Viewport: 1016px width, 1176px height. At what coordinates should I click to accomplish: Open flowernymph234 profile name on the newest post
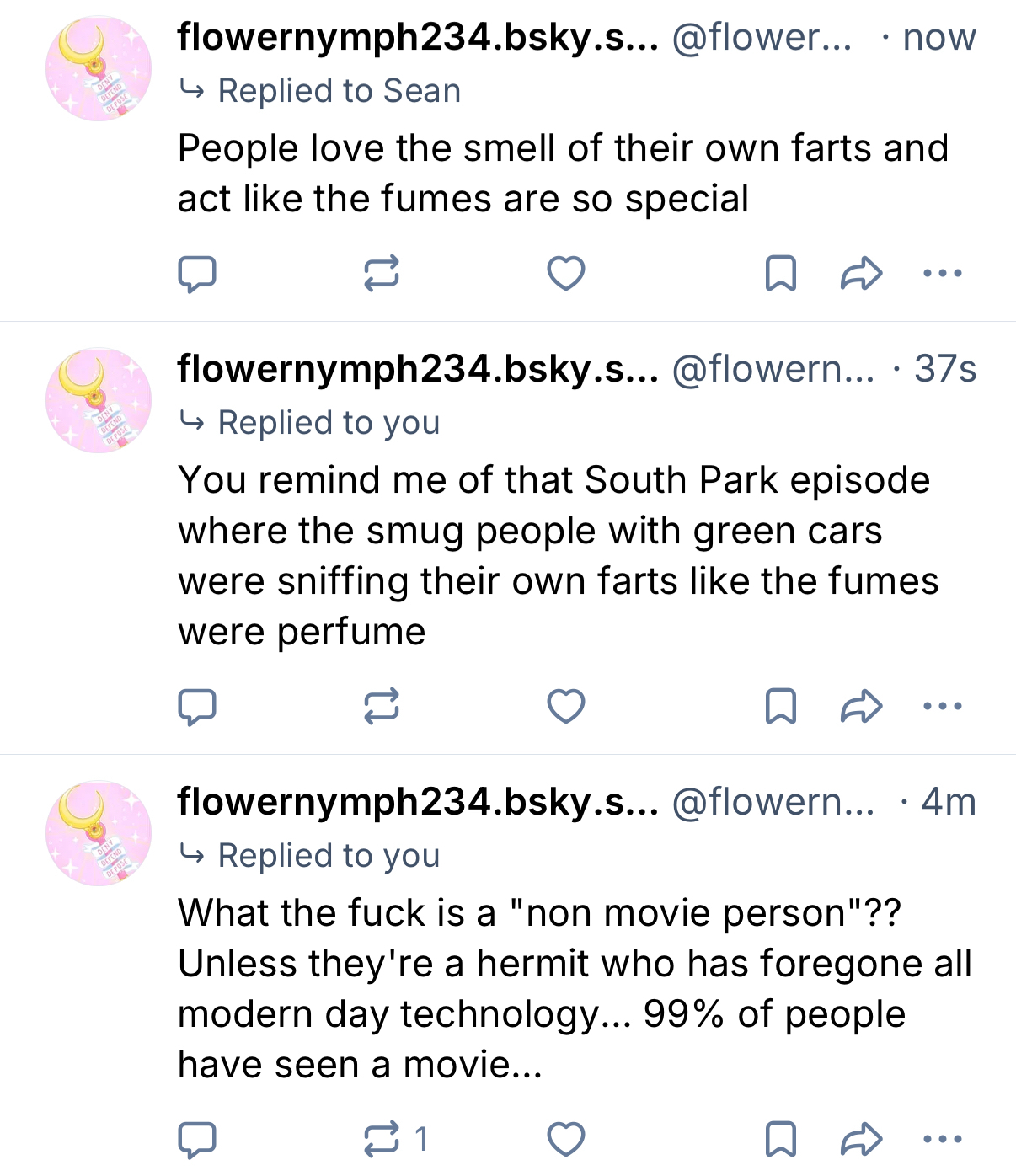[x=417, y=37]
